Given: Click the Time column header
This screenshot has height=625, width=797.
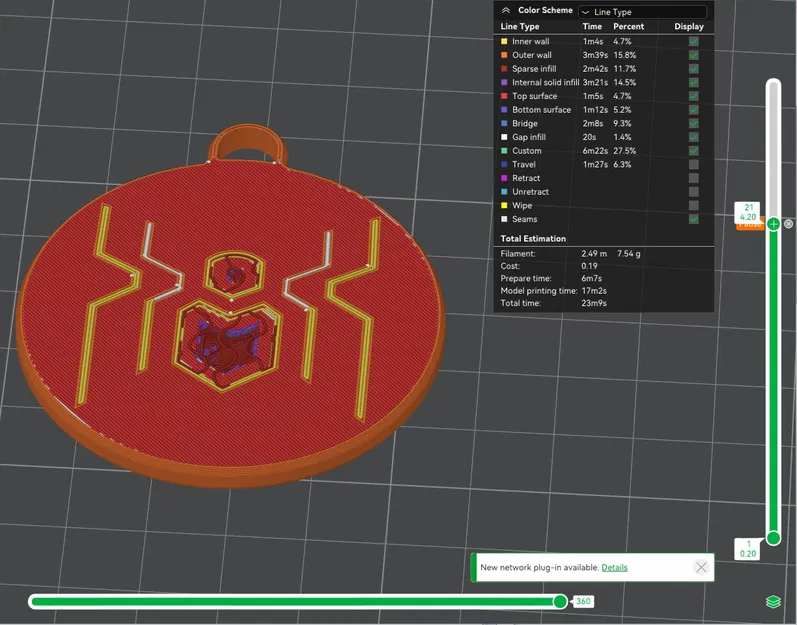Looking at the screenshot, I should pyautogui.click(x=592, y=26).
